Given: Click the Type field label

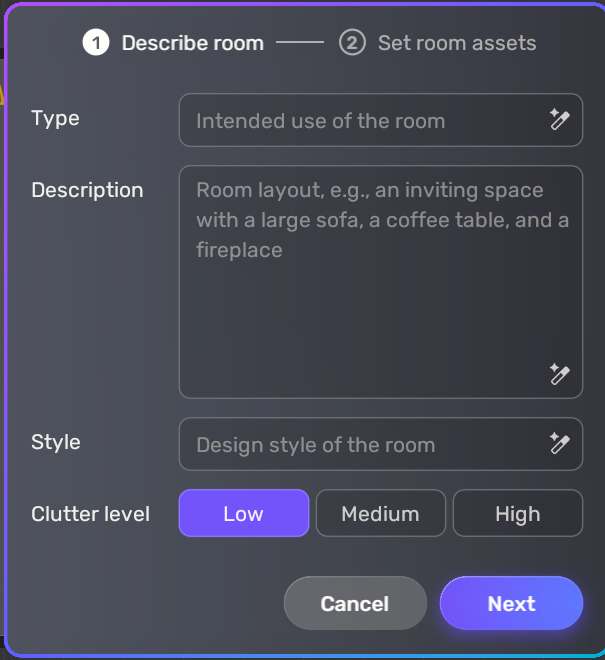Looking at the screenshot, I should pyautogui.click(x=56, y=118).
